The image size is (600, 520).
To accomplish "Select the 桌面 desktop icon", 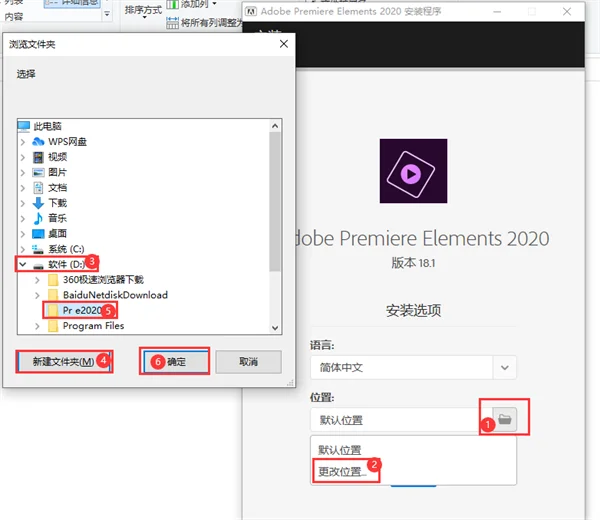I will 38,233.
